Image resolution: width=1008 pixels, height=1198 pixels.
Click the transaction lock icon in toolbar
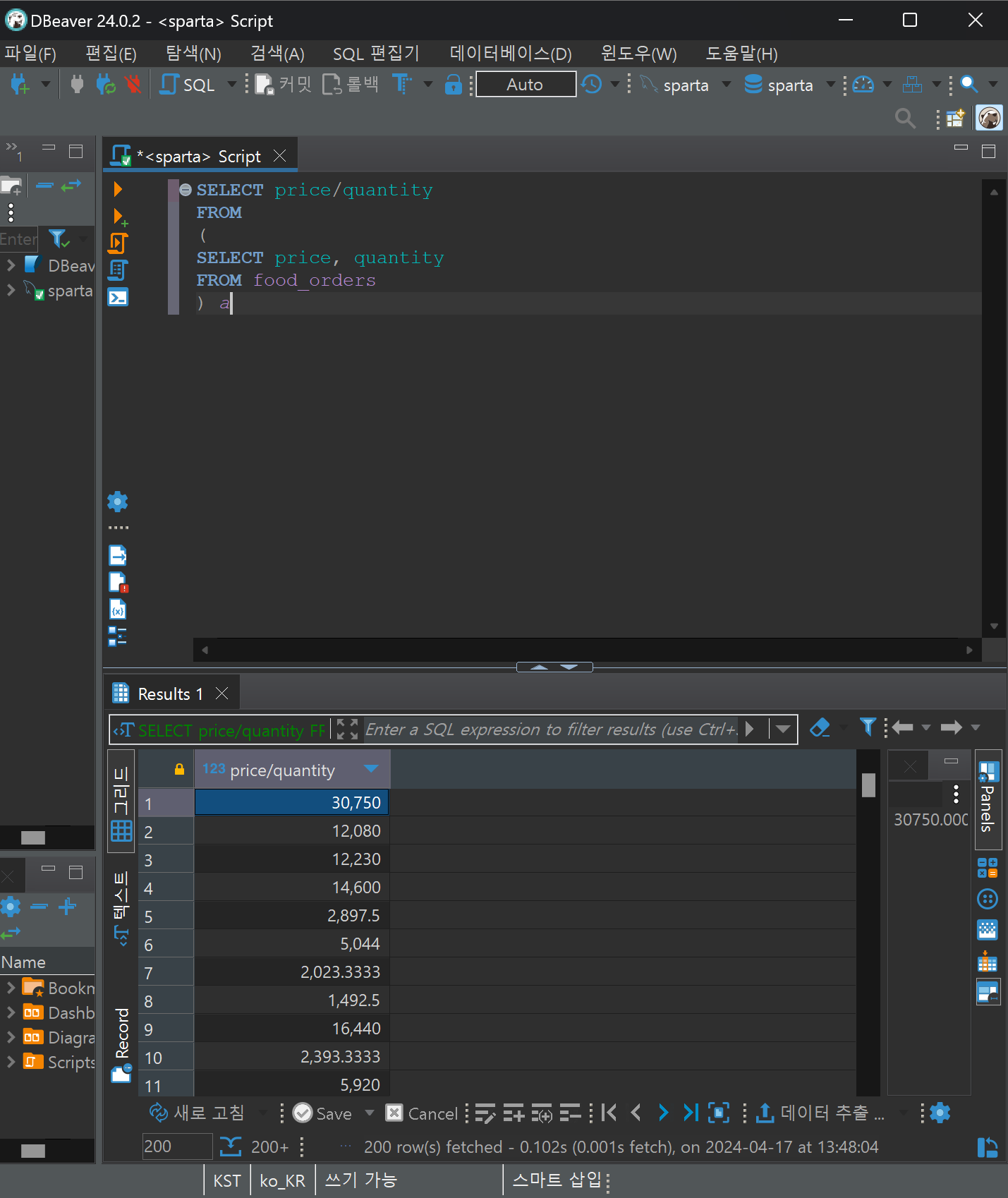point(453,85)
